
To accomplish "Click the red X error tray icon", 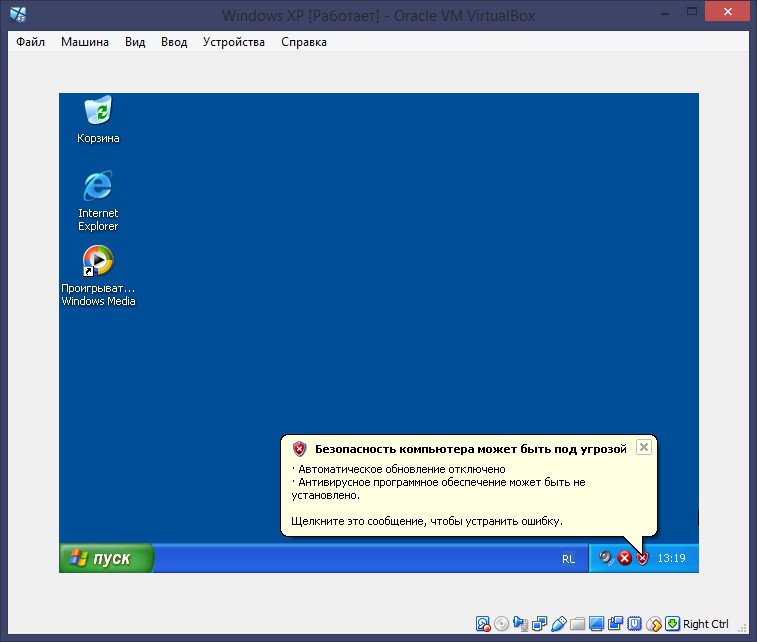I will coord(625,558).
